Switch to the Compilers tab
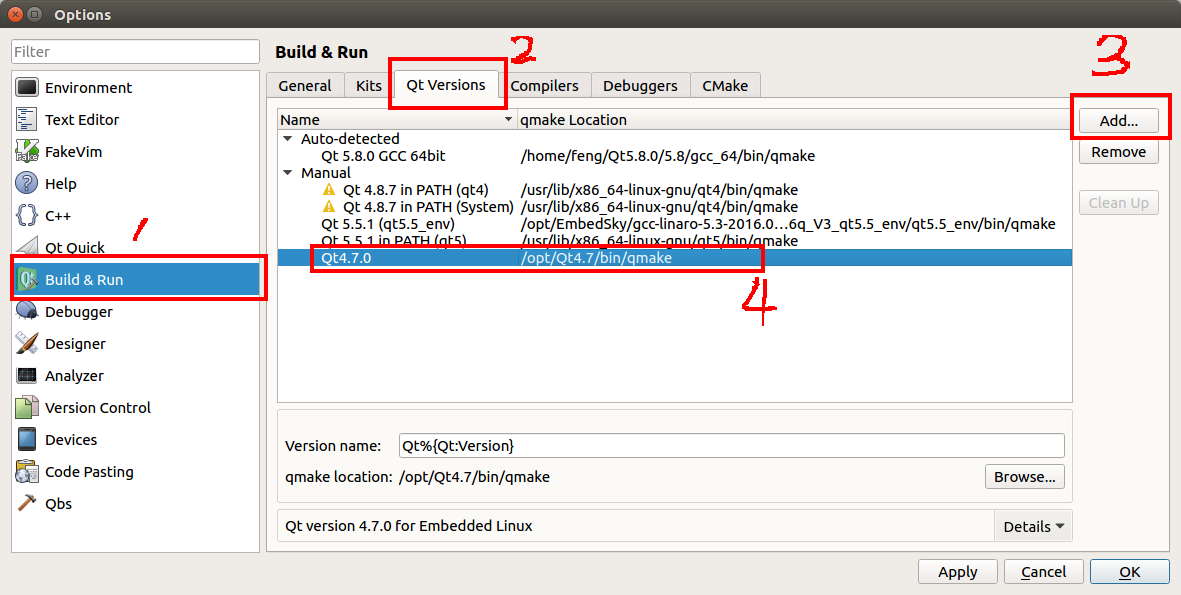This screenshot has width=1181, height=595. pyautogui.click(x=546, y=85)
